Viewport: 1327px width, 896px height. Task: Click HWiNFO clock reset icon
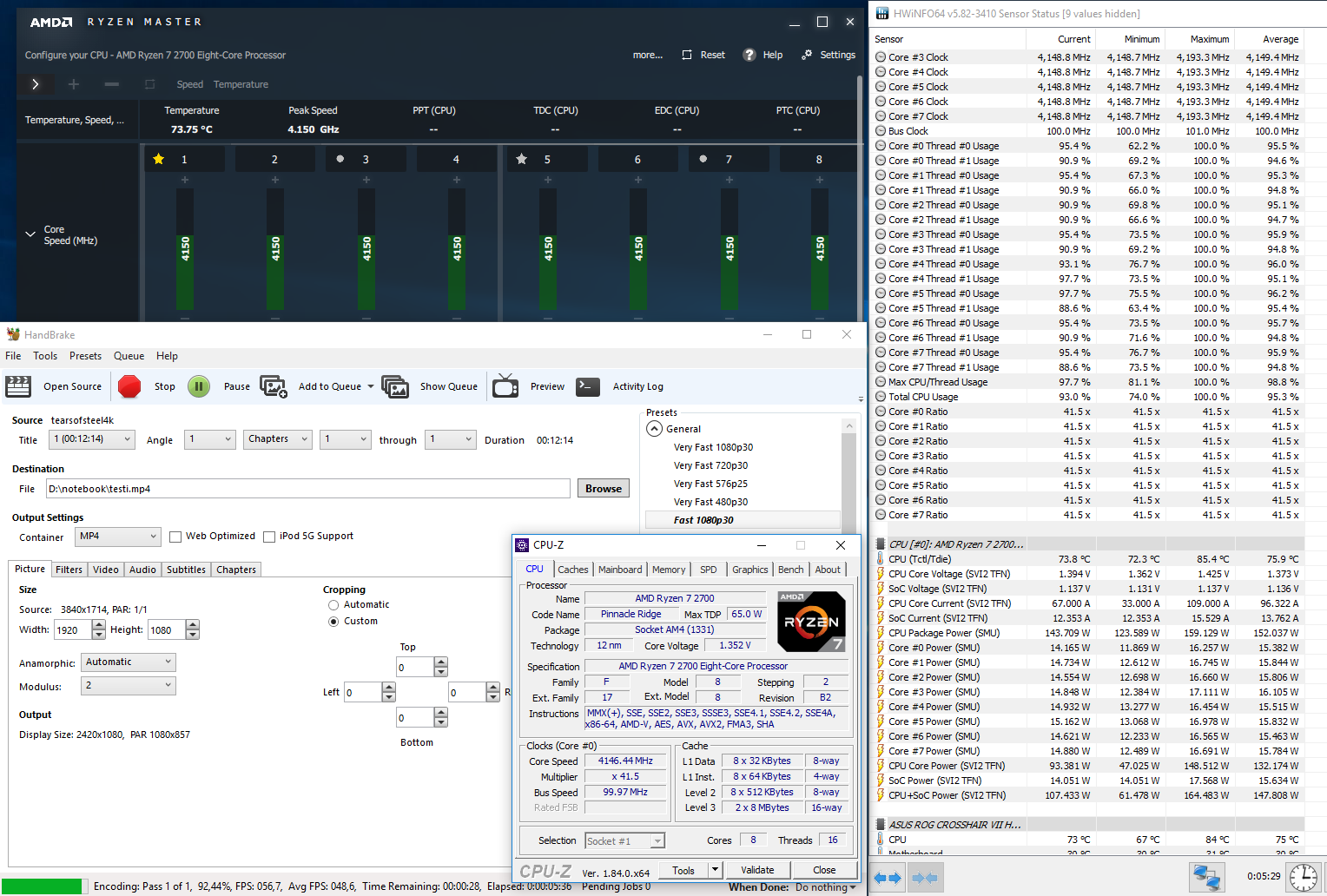point(1303,877)
